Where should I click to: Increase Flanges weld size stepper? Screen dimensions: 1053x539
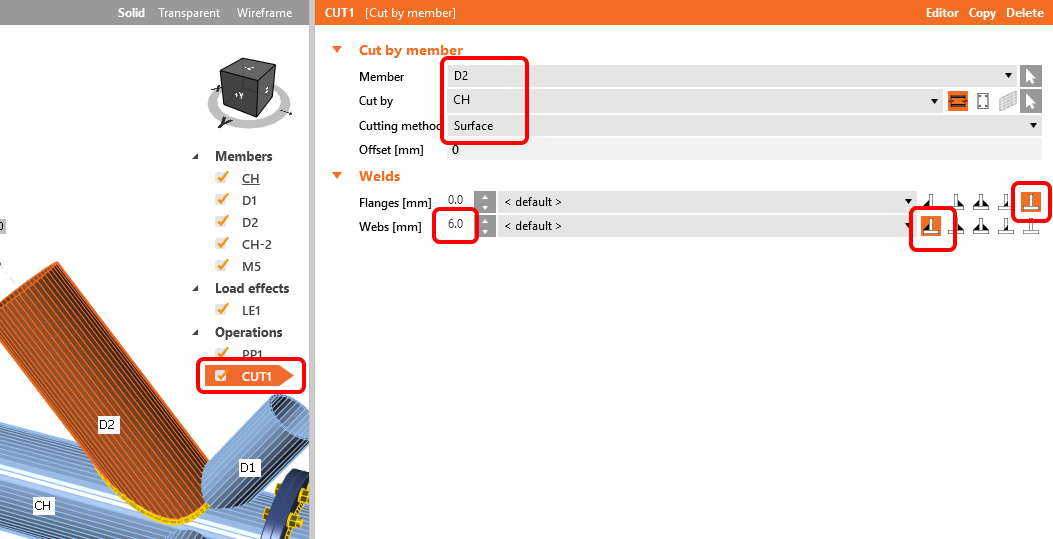pyautogui.click(x=485, y=197)
